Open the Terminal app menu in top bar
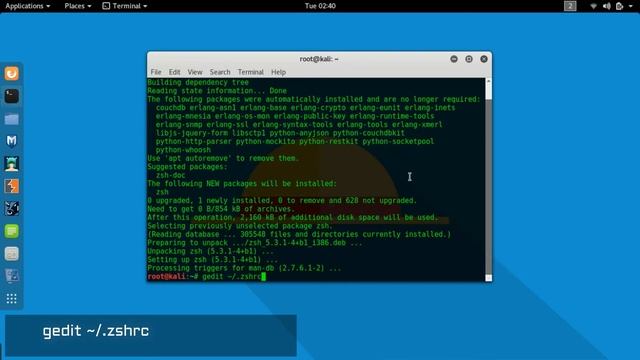 point(124,6)
